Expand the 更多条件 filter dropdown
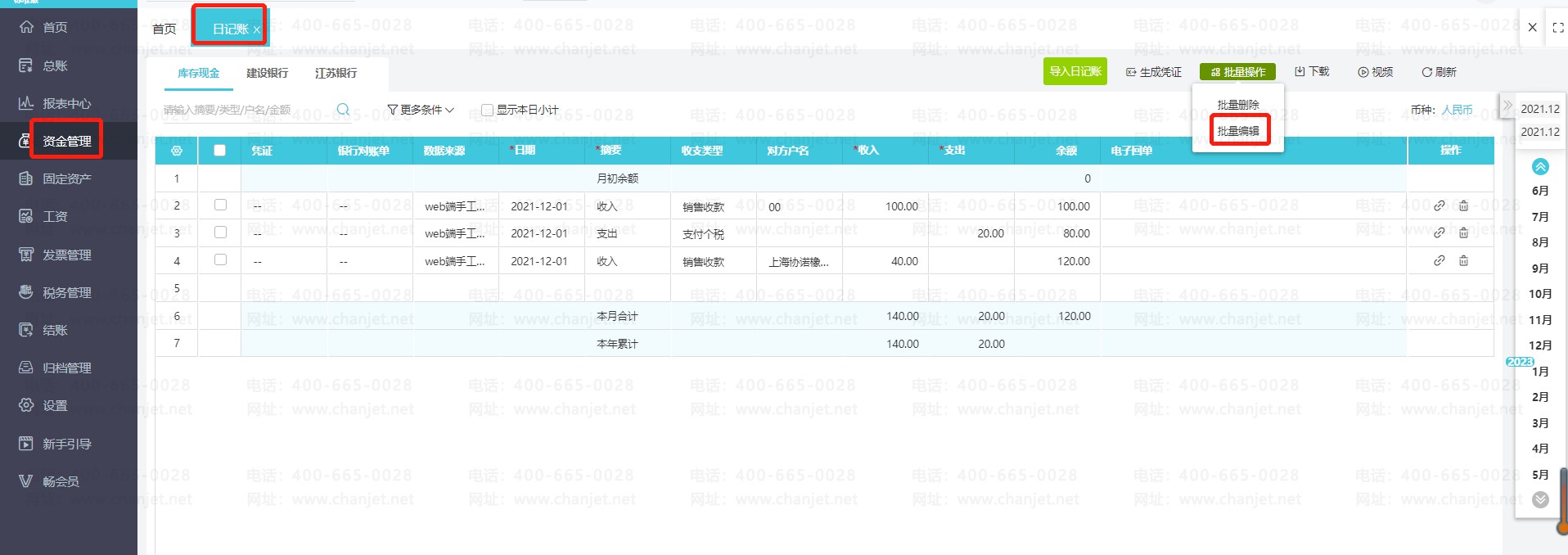 pos(421,110)
